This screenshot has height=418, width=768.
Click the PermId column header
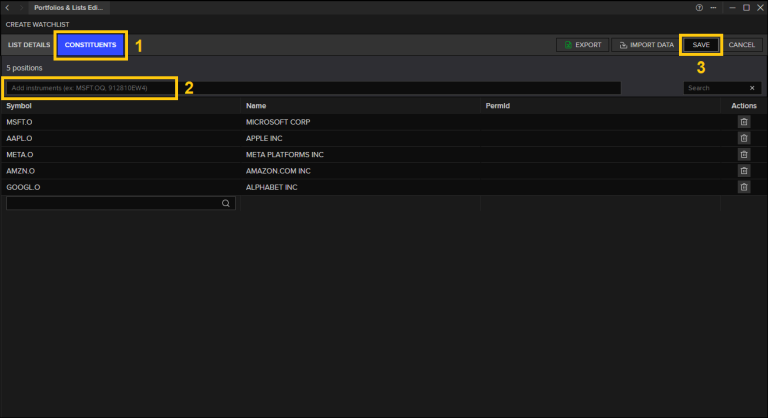pos(498,106)
